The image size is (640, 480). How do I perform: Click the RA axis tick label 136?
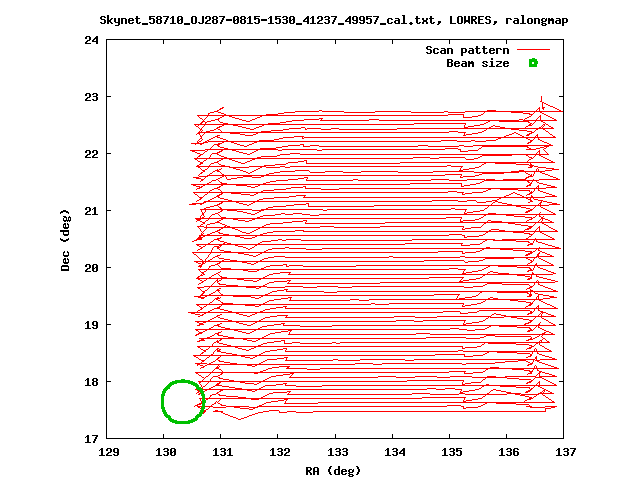509,452
